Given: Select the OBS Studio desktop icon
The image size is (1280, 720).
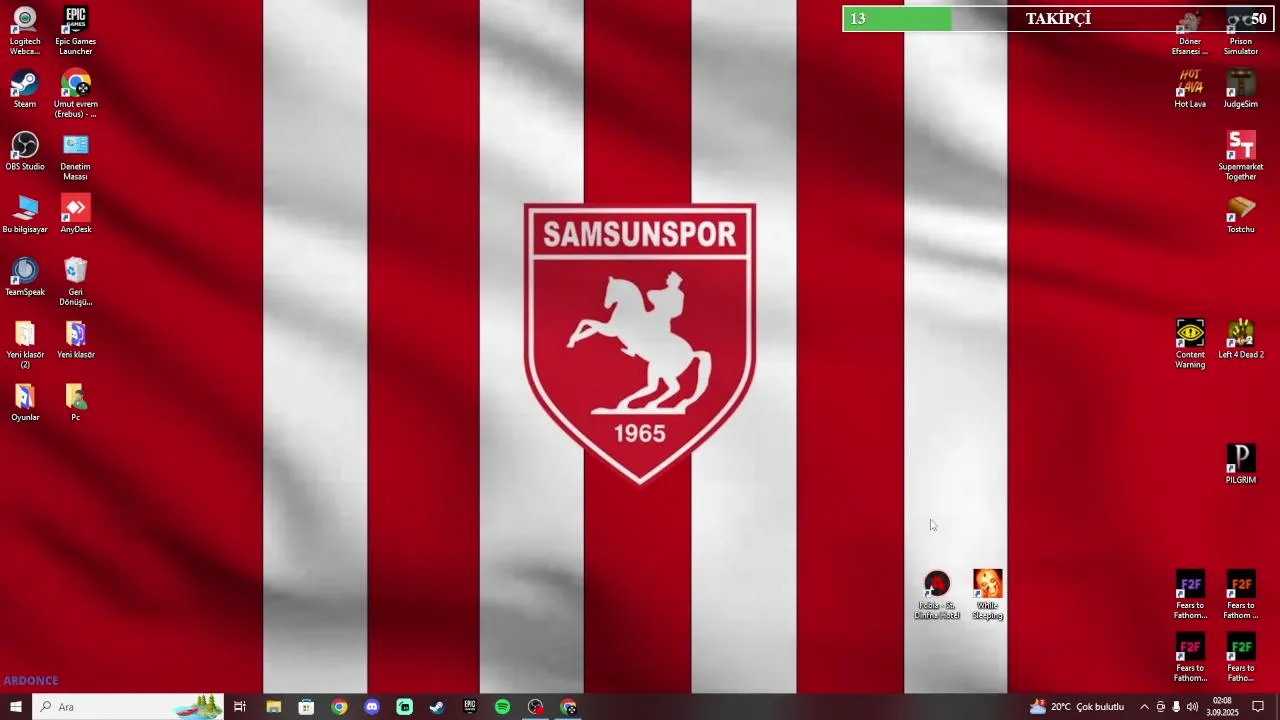Looking at the screenshot, I should tap(25, 152).
